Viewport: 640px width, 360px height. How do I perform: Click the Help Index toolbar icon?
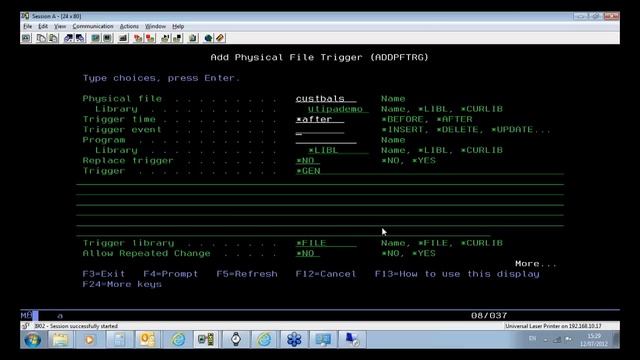pos(220,38)
